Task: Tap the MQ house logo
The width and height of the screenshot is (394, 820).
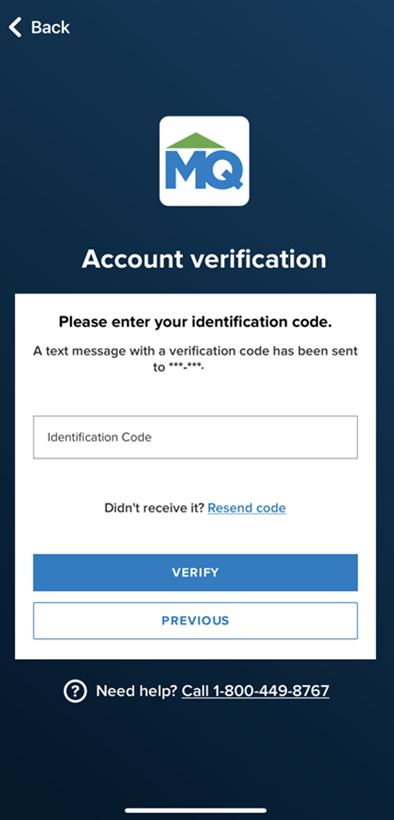Action: 204,161
